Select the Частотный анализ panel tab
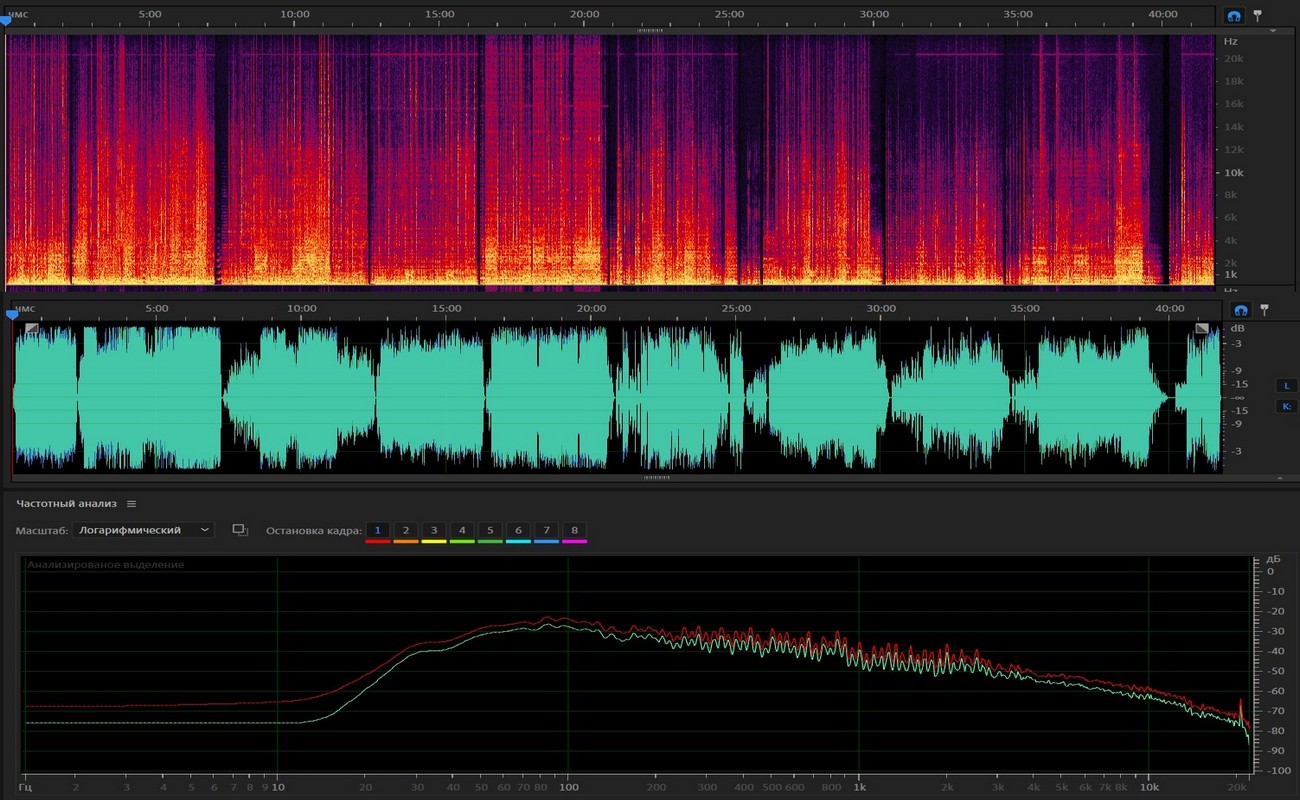The height and width of the screenshot is (800, 1300). click(66, 504)
